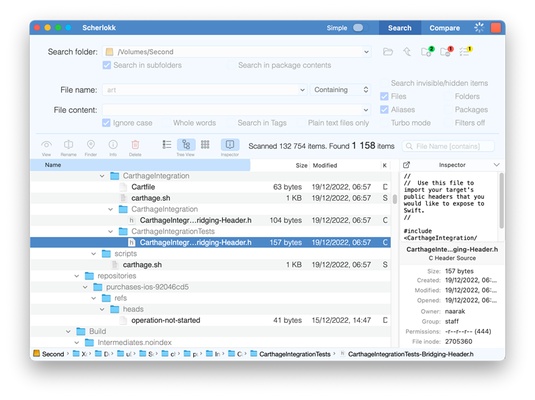
Task: Click the Inspector pop-out icon
Action: (406, 165)
